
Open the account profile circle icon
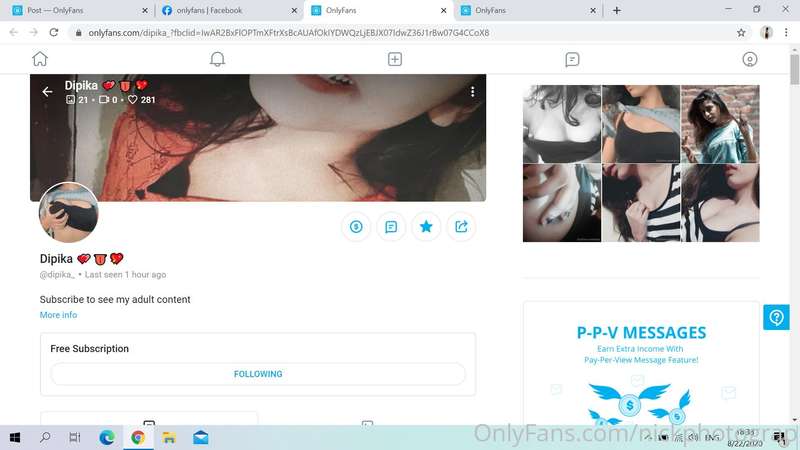pyautogui.click(x=749, y=59)
